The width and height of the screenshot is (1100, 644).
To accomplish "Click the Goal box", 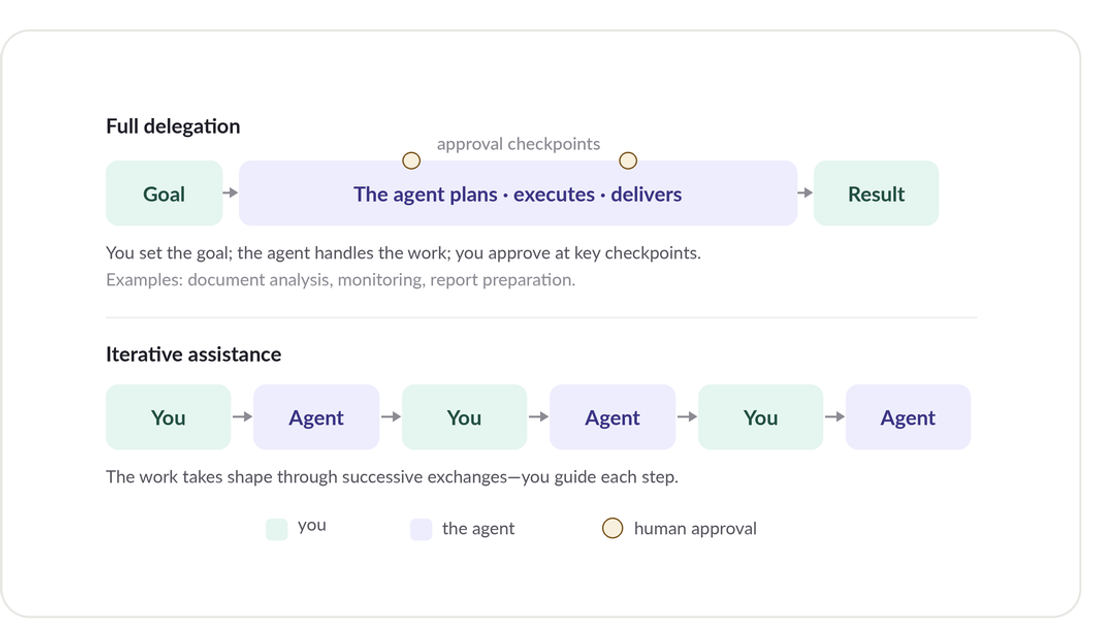I will [164, 193].
